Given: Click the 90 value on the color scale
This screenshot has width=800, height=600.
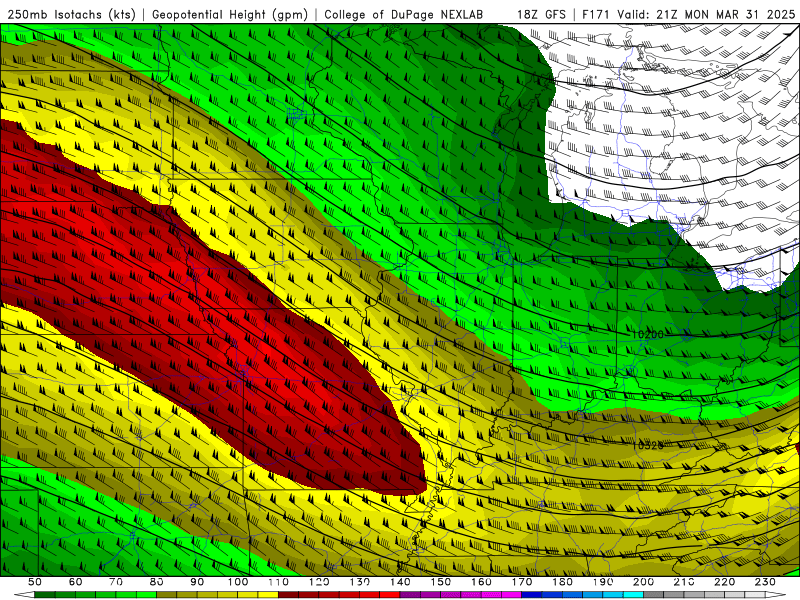Looking at the screenshot, I should (197, 582).
